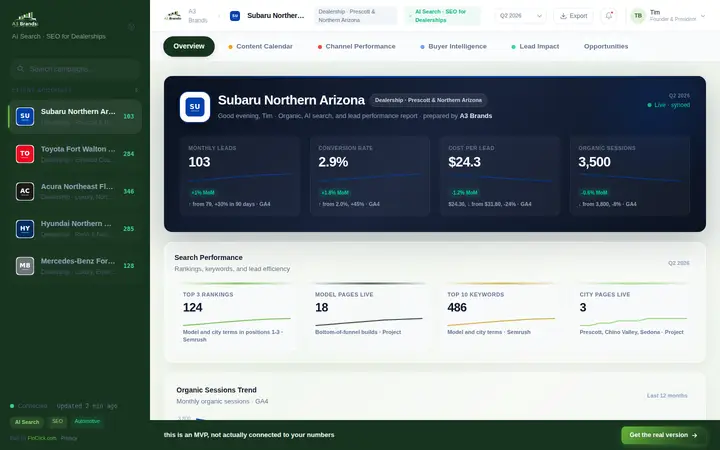The width and height of the screenshot is (720, 450).
Task: Click the green Connected status dot
Action: pyautogui.click(x=12, y=406)
